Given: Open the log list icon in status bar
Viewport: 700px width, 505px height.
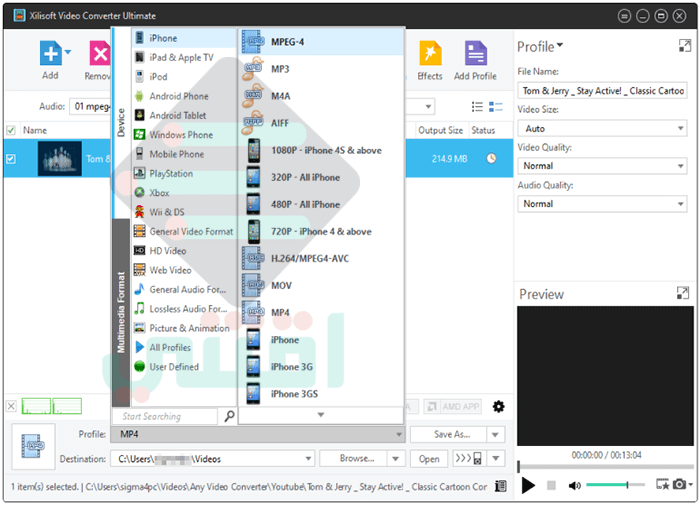Looking at the screenshot, I should pyautogui.click(x=501, y=486).
